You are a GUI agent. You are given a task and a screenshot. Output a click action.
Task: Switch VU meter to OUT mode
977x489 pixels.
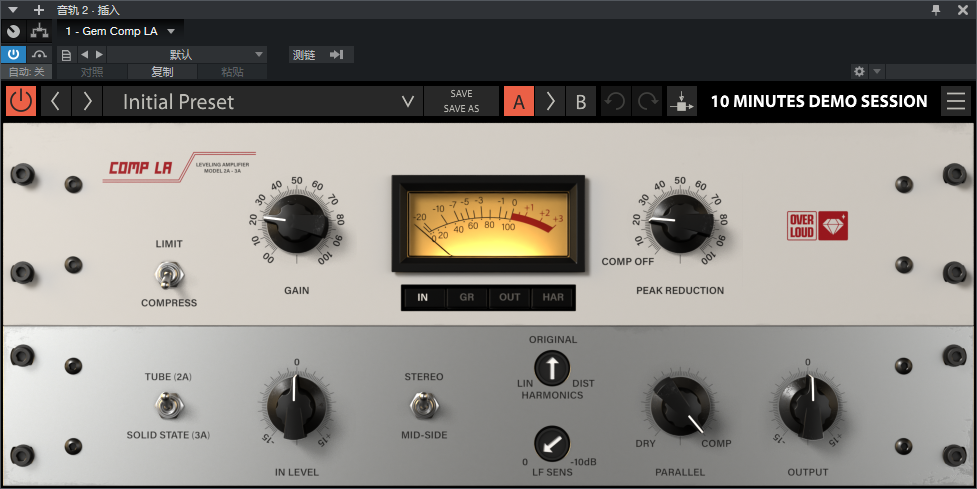pyautogui.click(x=509, y=297)
